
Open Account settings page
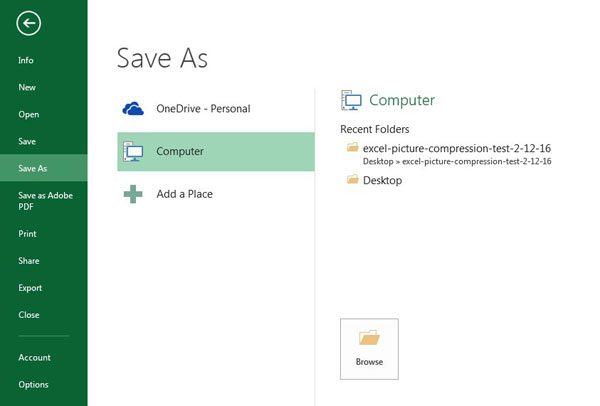tap(34, 358)
